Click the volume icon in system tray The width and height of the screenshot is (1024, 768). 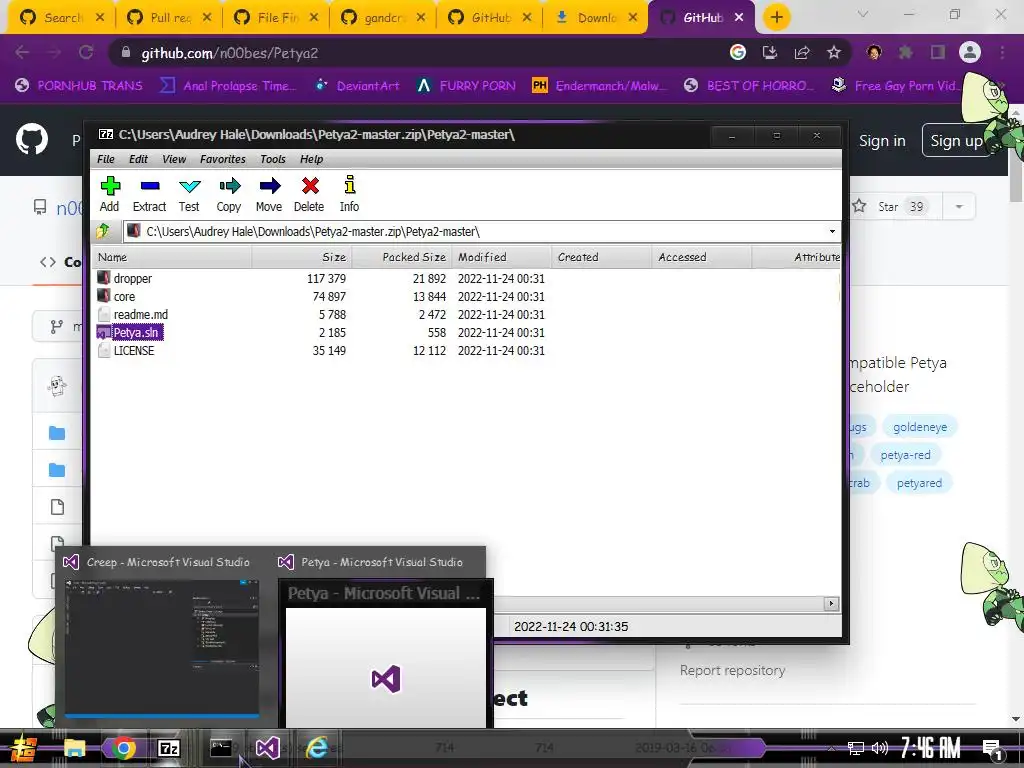(880, 748)
